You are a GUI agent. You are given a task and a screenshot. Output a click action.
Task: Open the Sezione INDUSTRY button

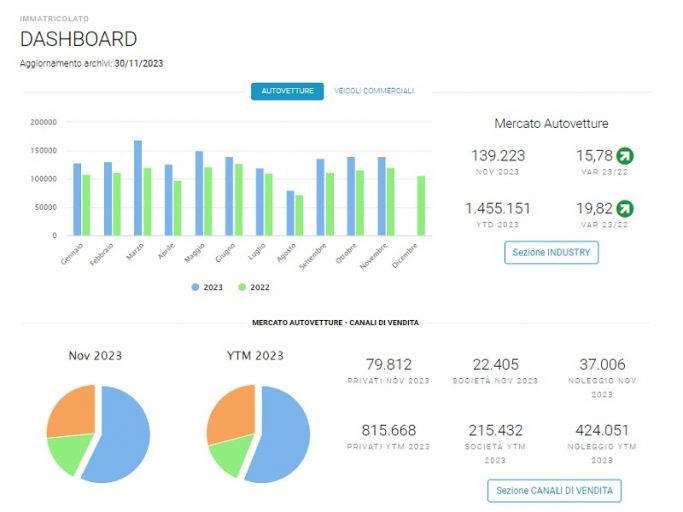551,252
